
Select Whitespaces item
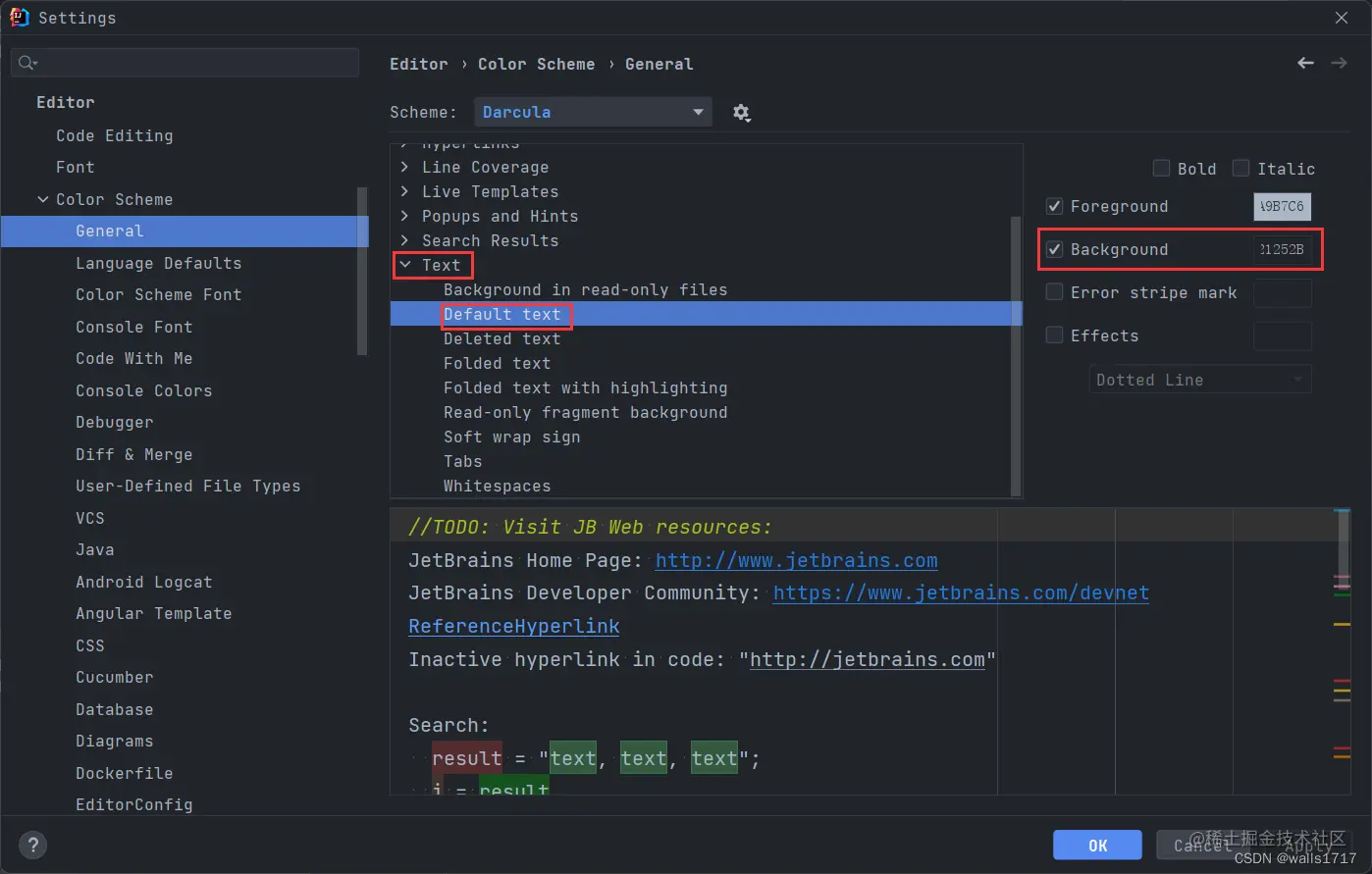pos(497,486)
